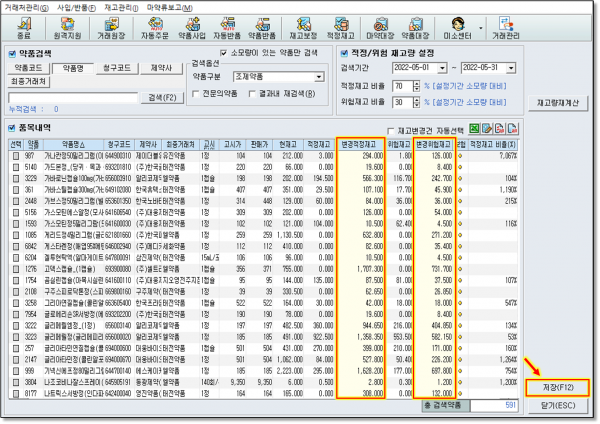Toggle 소모량이 있는 약품만 검색 checkbox
Viewport: 600px width, 424px height.
tap(225, 53)
